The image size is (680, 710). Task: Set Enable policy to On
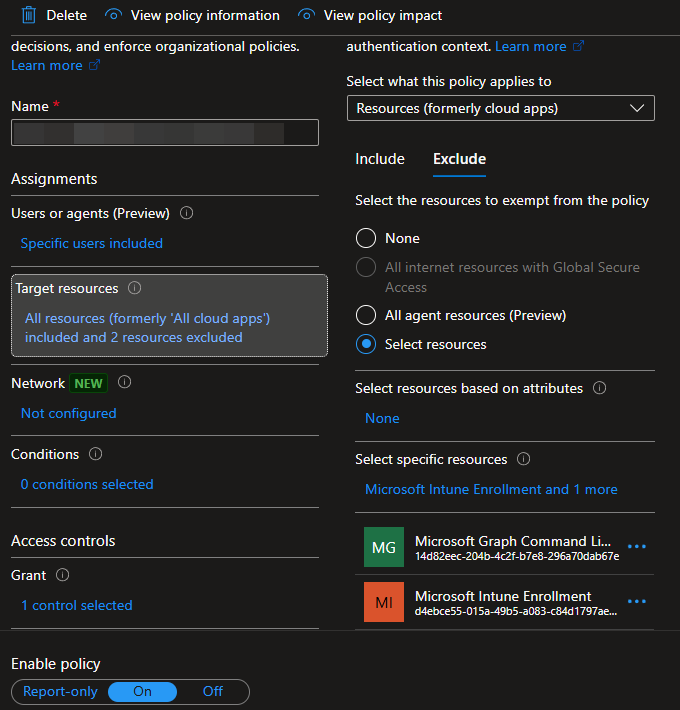coord(142,691)
